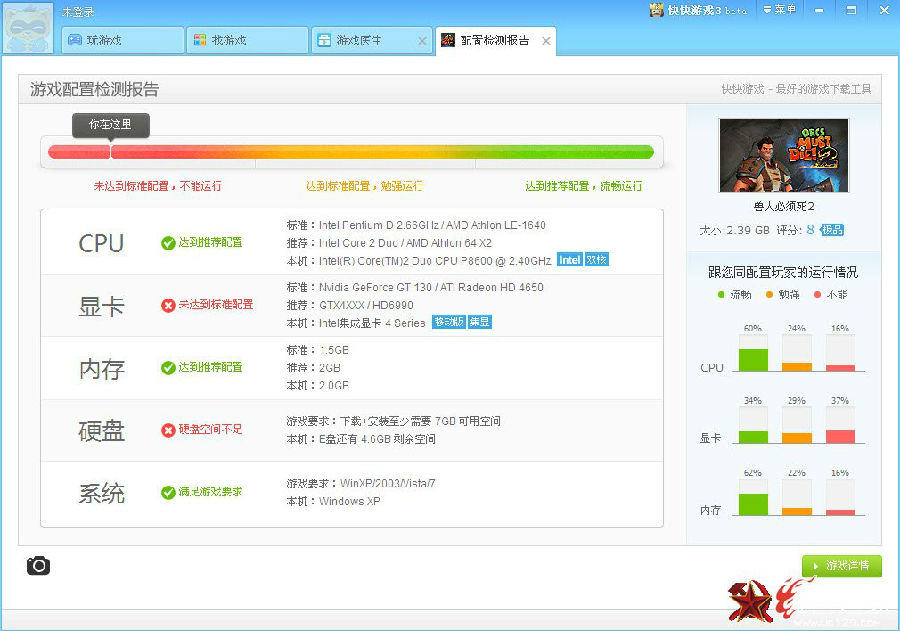Open the Orcs Must Die 2 cover thumbnail

(x=783, y=155)
